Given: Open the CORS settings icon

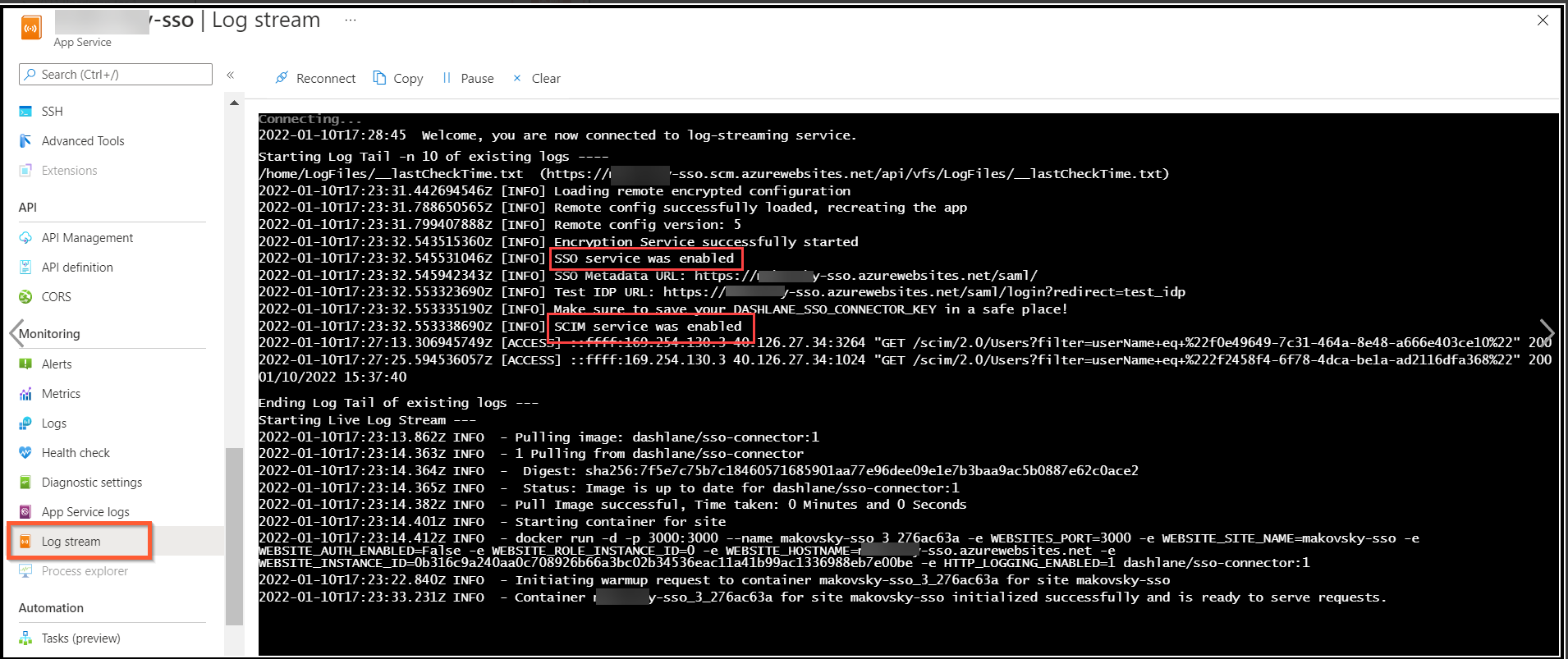Looking at the screenshot, I should click(25, 297).
